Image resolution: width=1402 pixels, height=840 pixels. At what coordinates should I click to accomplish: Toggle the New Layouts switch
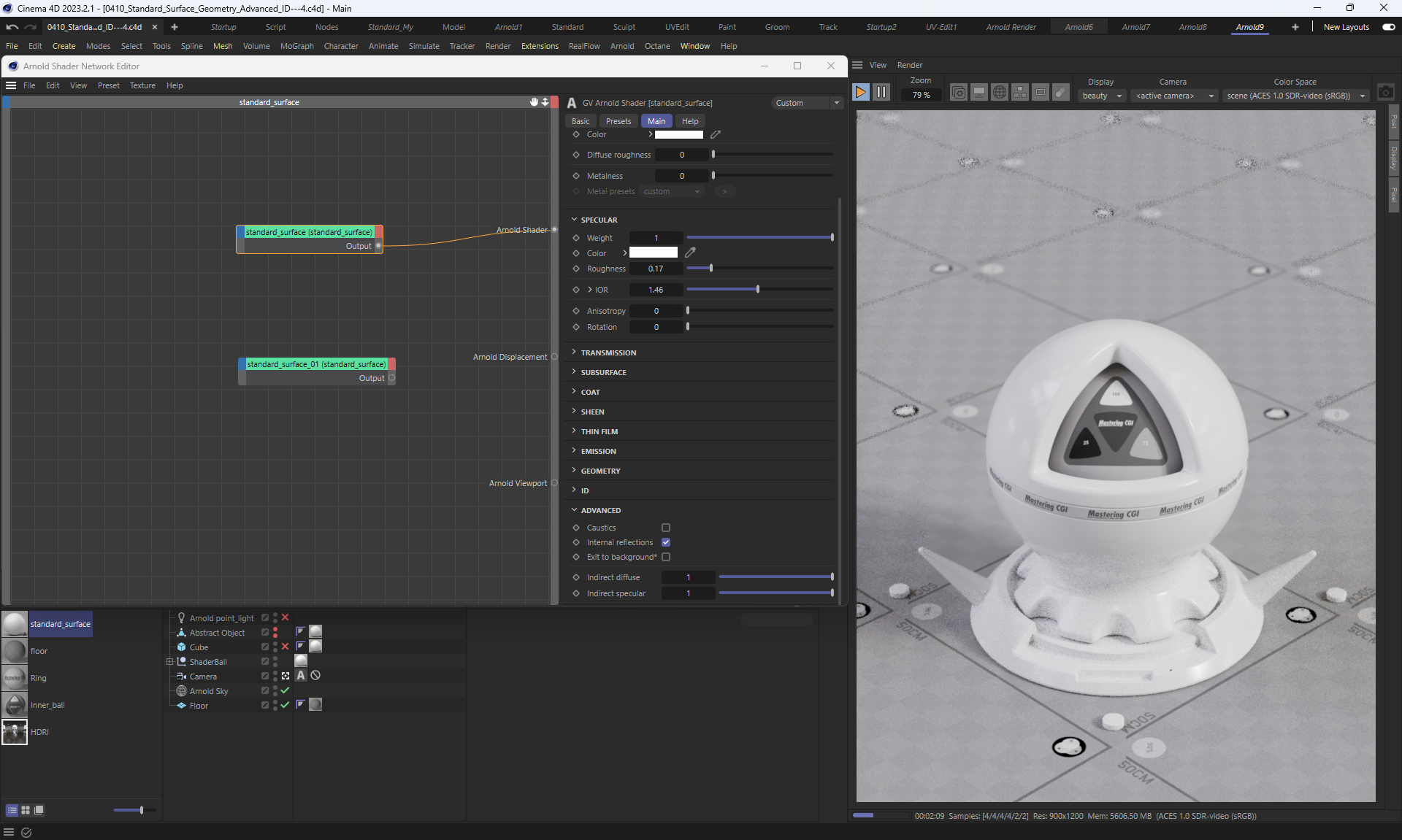(1388, 27)
